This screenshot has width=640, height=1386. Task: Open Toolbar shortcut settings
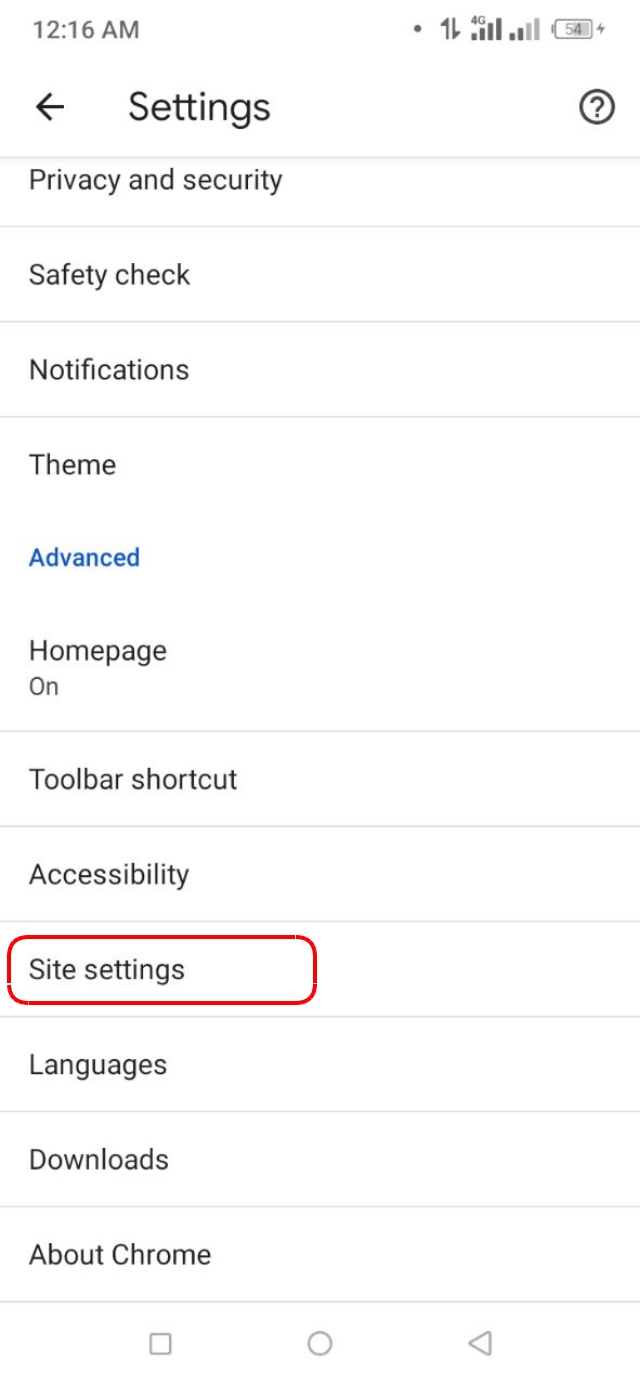[x=133, y=779]
